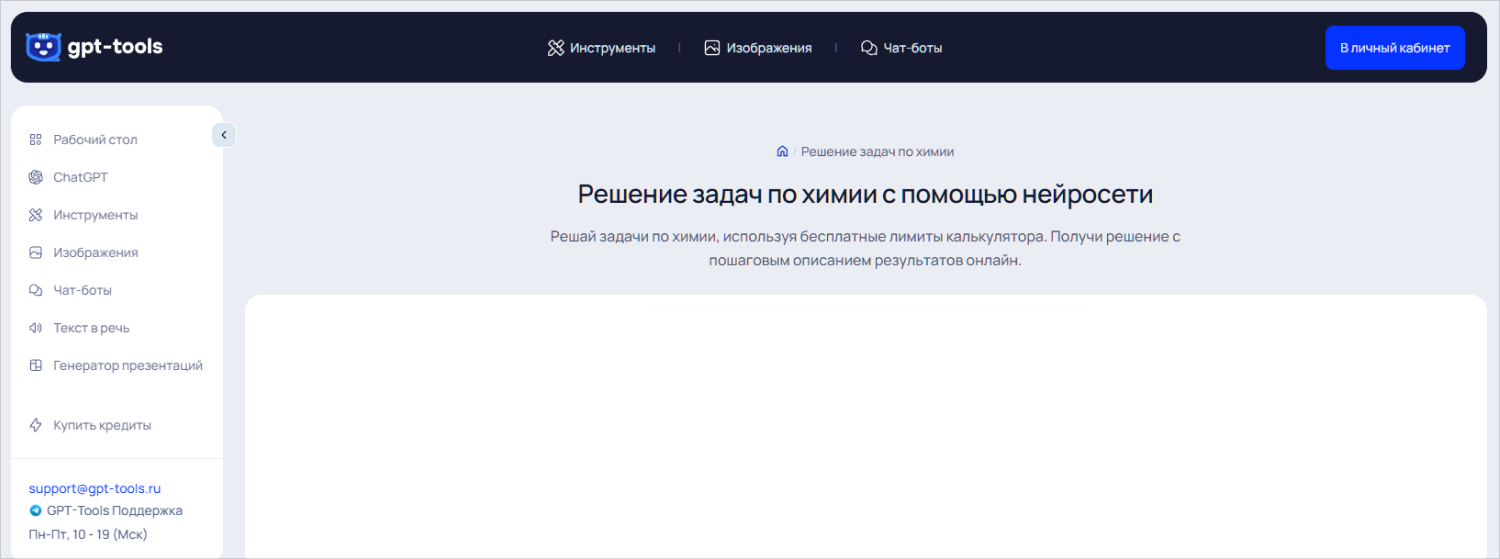Open Купить кредиты in sidebar
The image size is (1500, 559).
click(103, 425)
